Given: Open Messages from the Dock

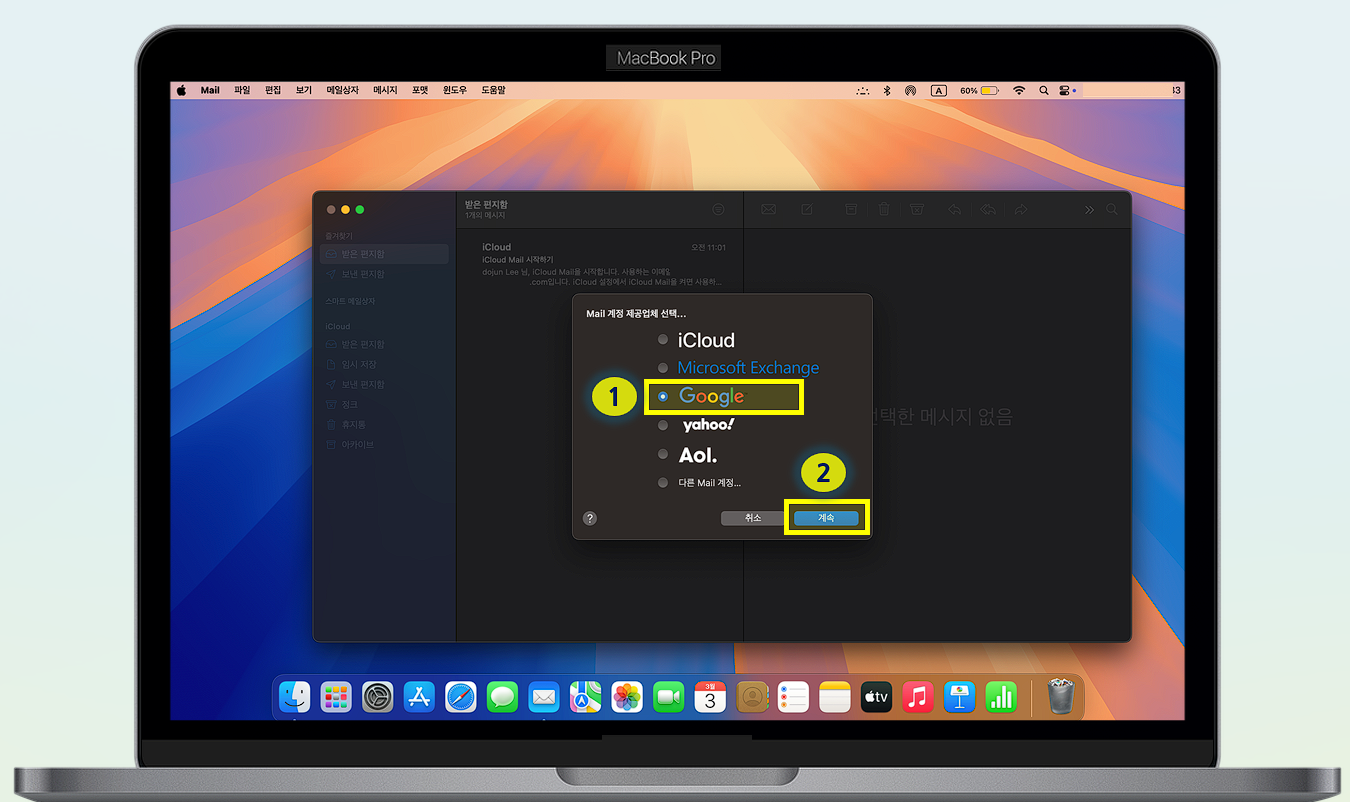Looking at the screenshot, I should click(x=502, y=696).
